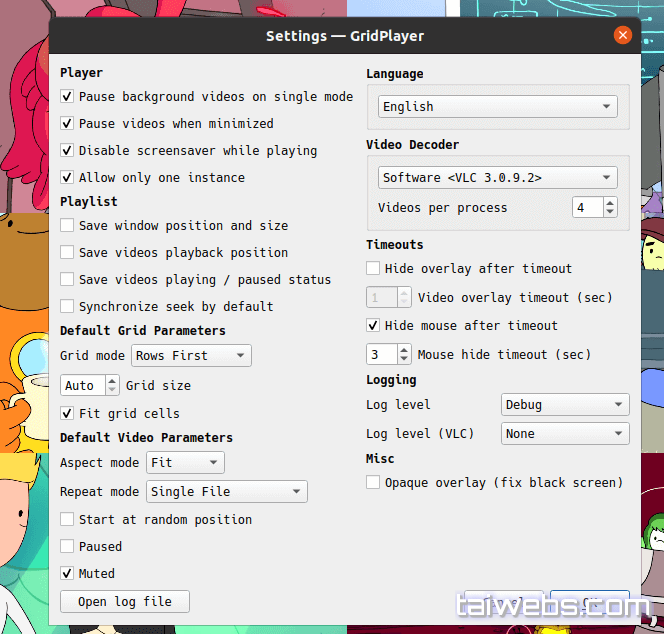Click the Open log file button
Image resolution: width=664 pixels, height=634 pixels.
pyautogui.click(x=125, y=602)
